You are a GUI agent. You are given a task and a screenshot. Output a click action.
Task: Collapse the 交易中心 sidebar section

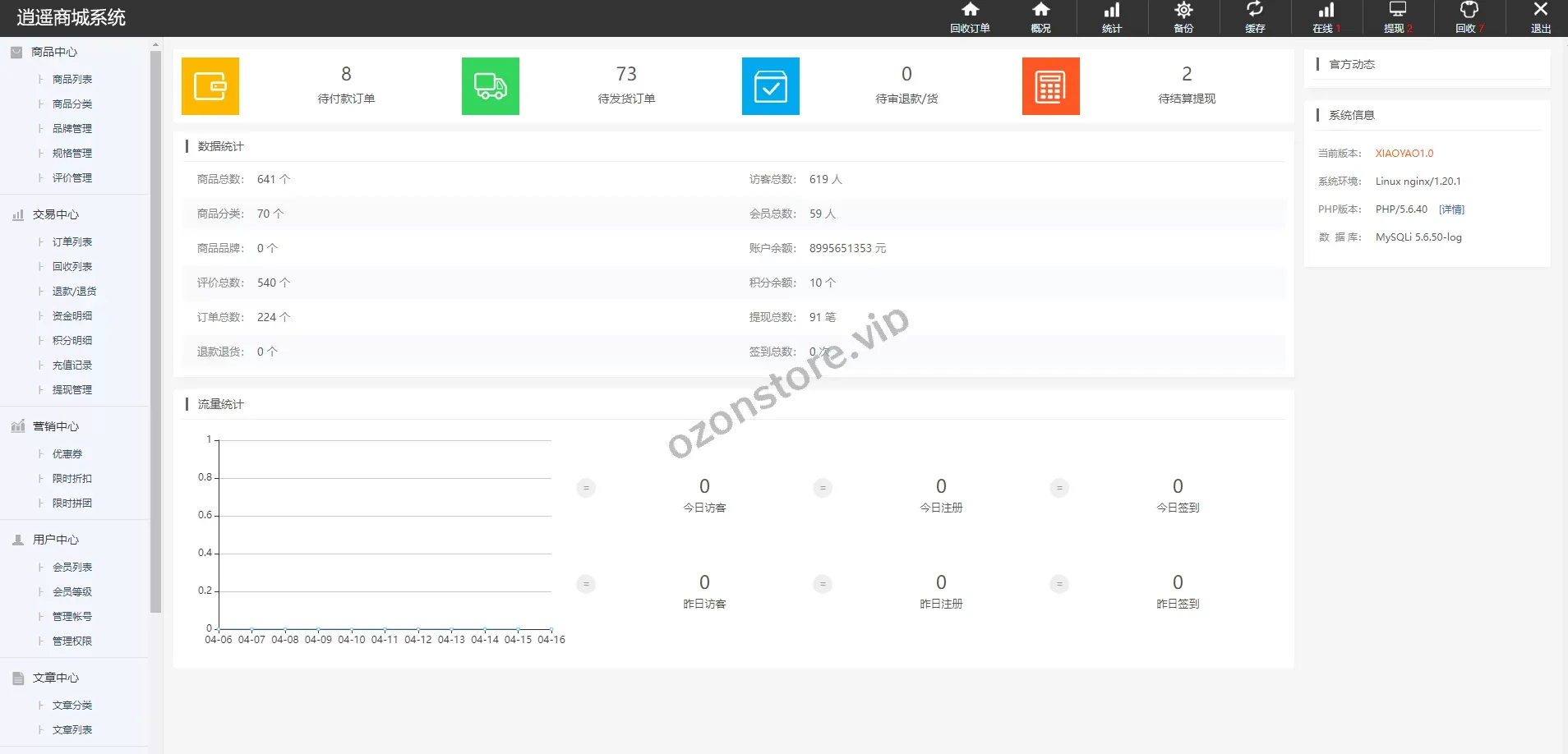(x=56, y=214)
